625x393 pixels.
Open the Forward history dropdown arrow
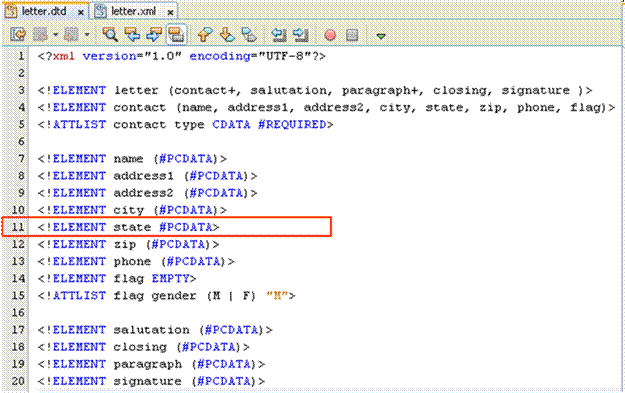click(x=86, y=35)
